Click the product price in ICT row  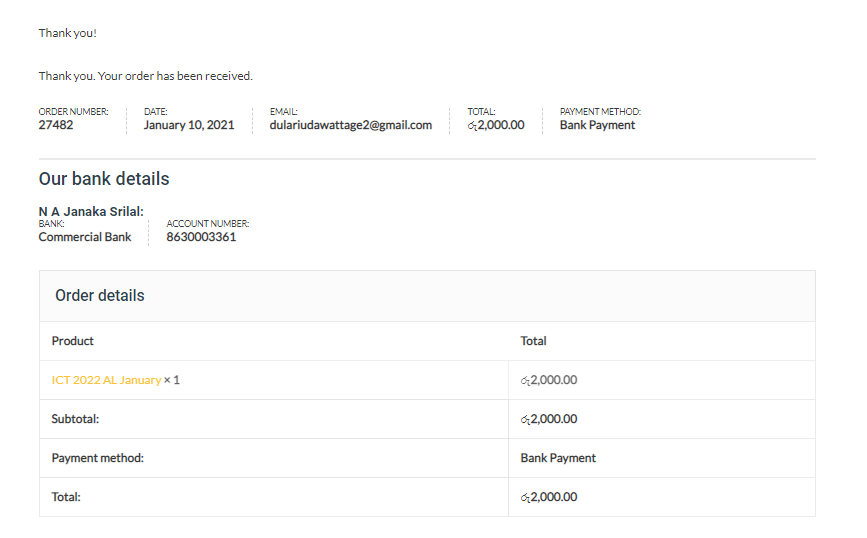[549, 380]
